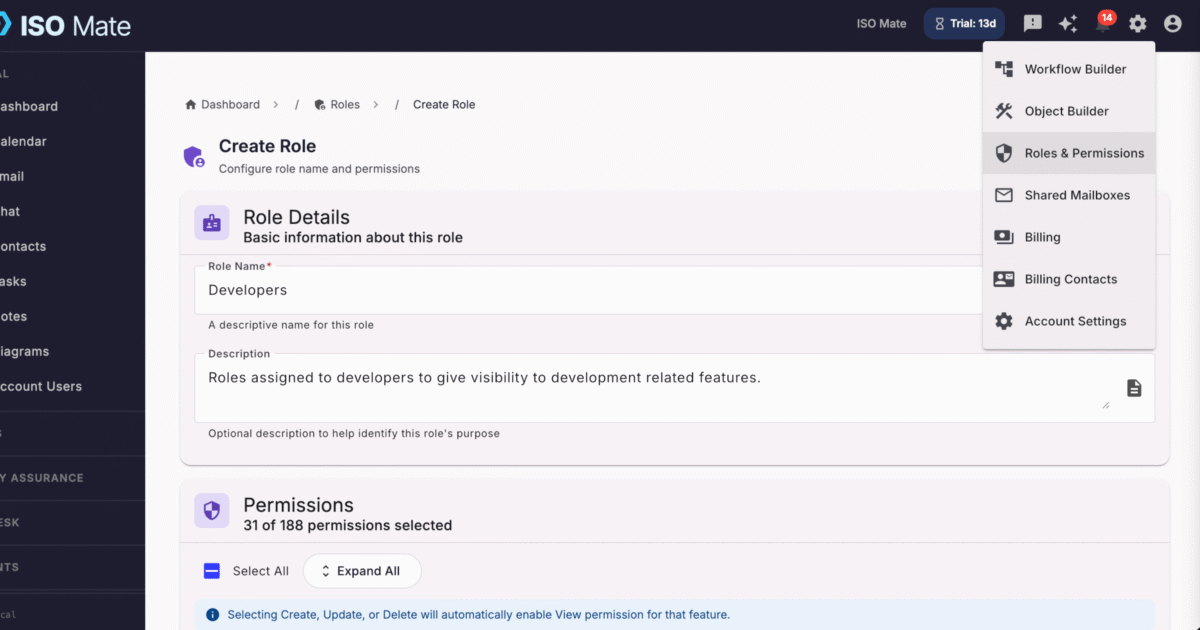Go to the Dashboard breadcrumb link
Viewport: 1200px width, 630px height.
point(231,104)
